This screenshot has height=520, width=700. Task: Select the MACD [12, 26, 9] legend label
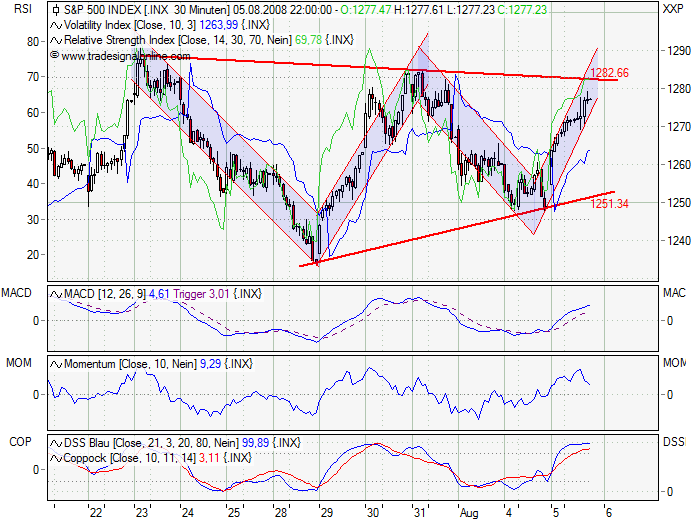[104, 294]
